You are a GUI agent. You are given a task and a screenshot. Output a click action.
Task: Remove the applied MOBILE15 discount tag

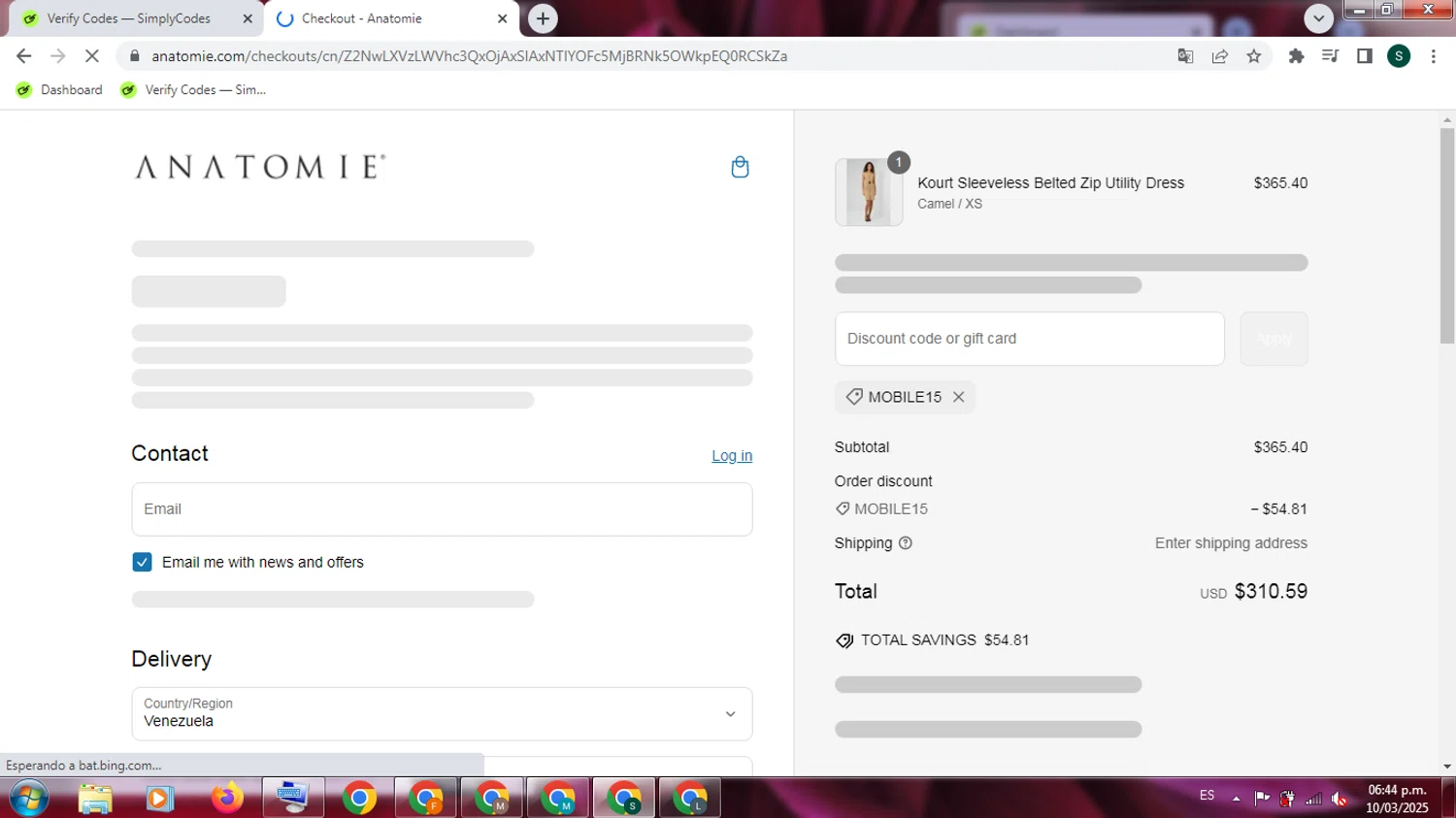(x=959, y=397)
